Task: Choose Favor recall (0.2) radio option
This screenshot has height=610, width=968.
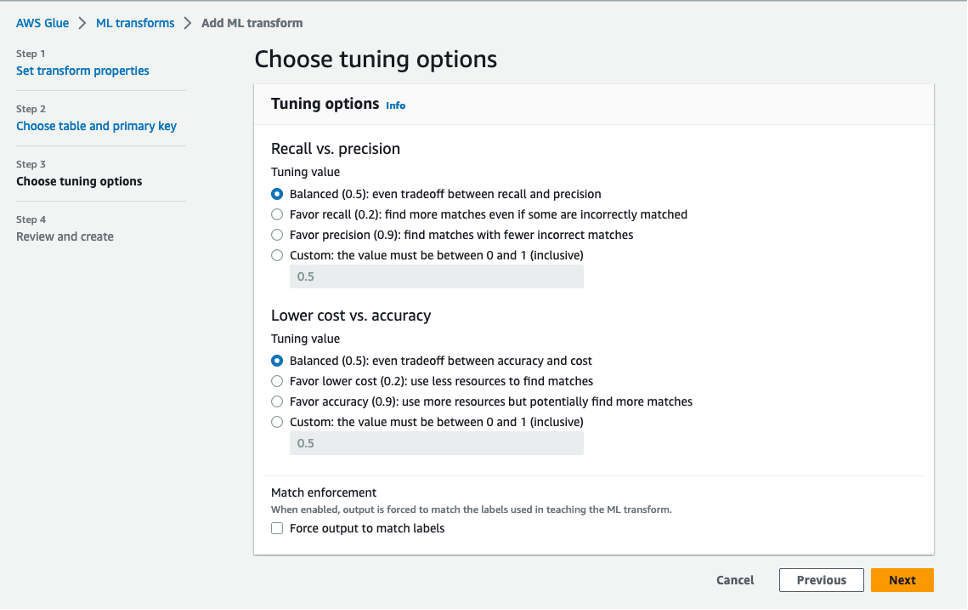Action: click(277, 214)
